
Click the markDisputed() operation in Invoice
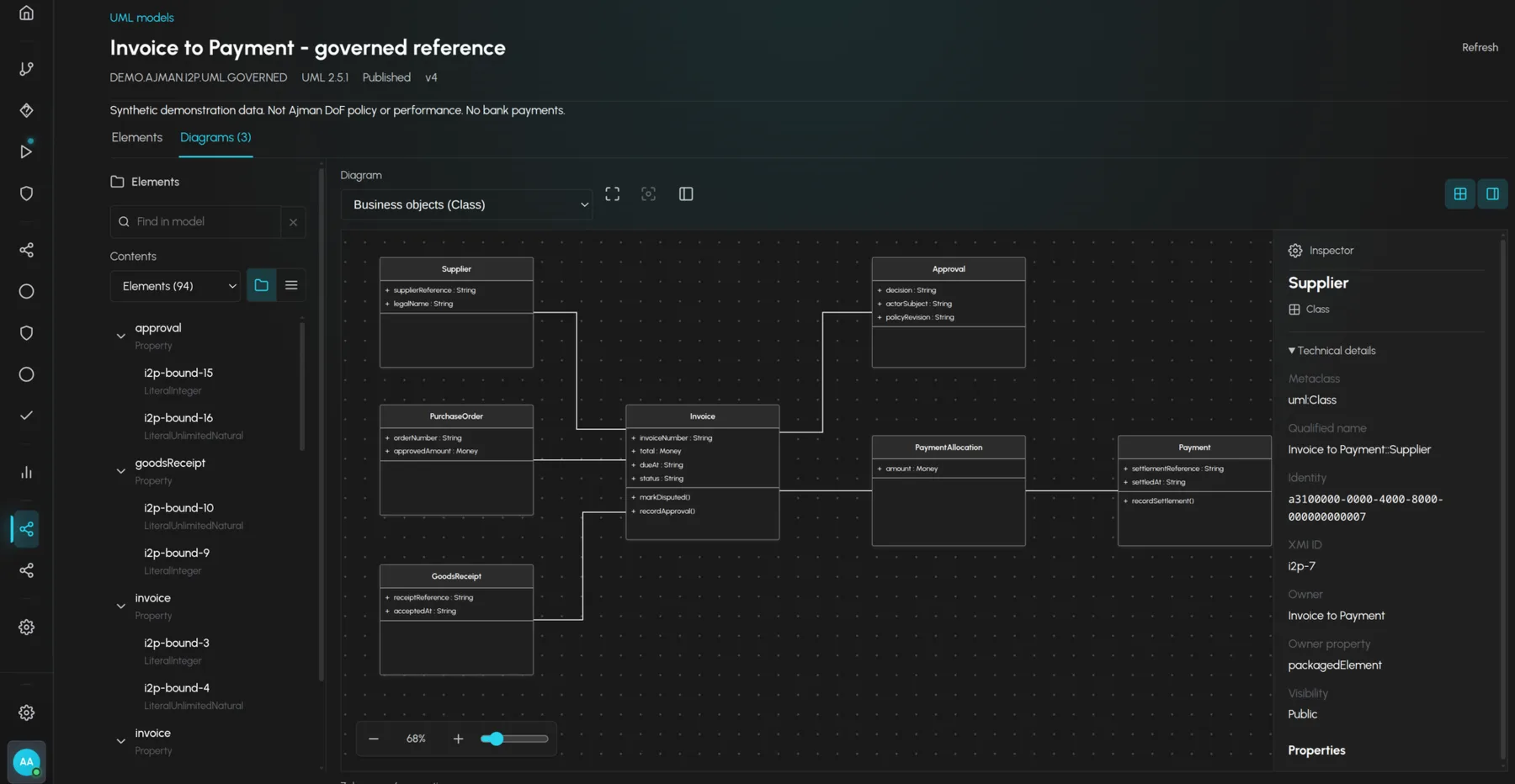pos(664,498)
